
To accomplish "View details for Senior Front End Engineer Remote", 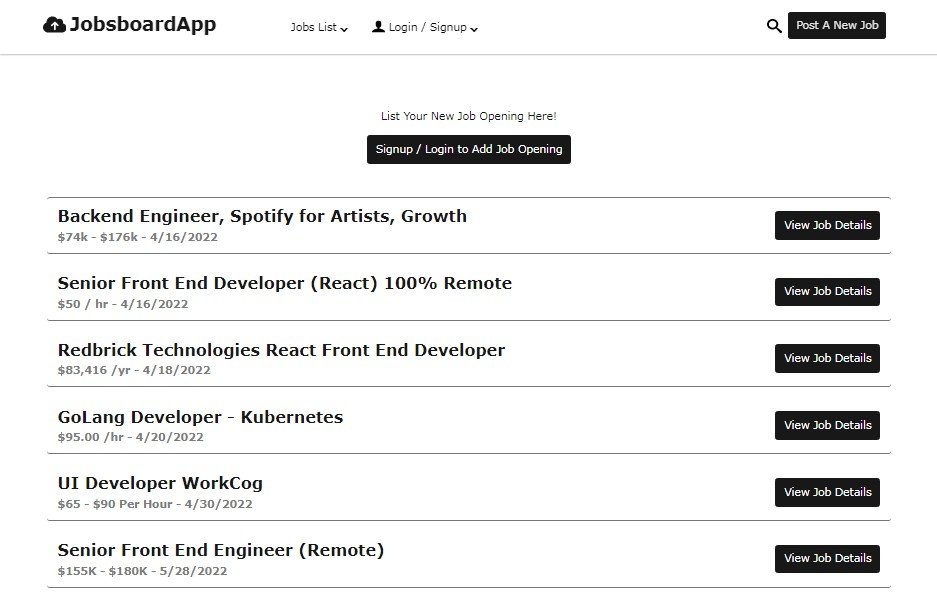I will (827, 559).
